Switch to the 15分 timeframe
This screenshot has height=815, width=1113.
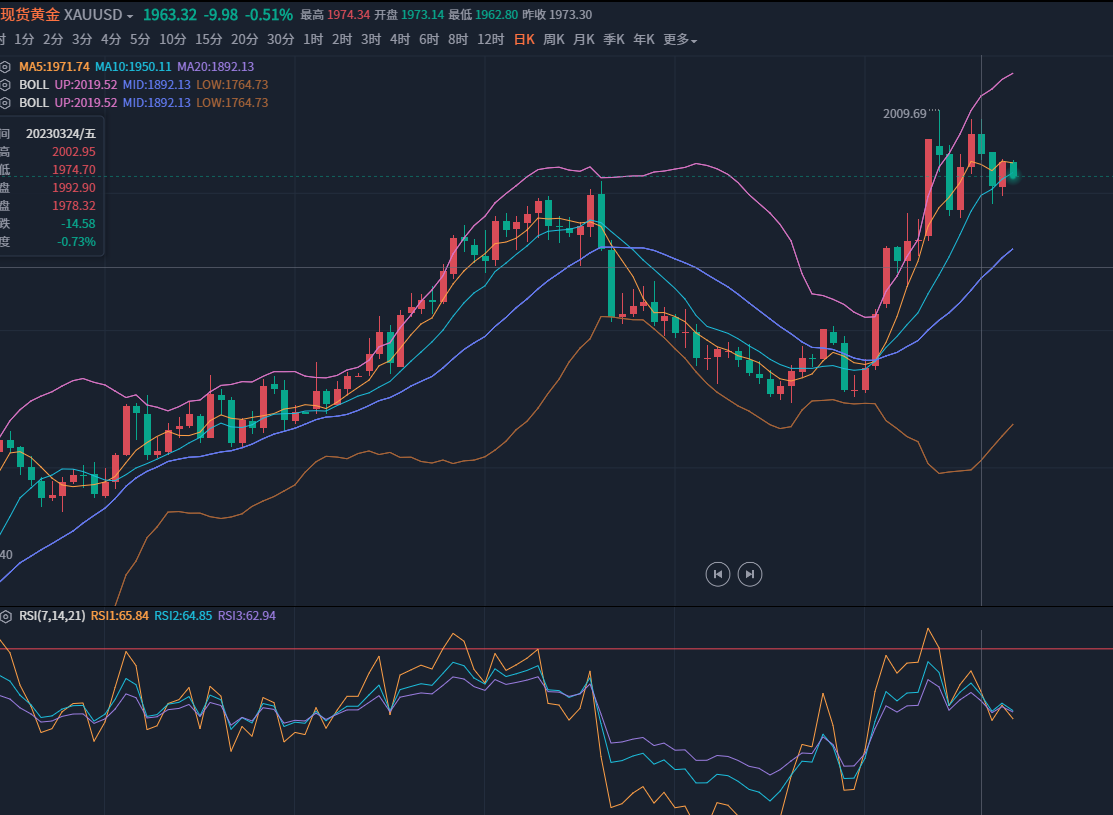coord(209,40)
